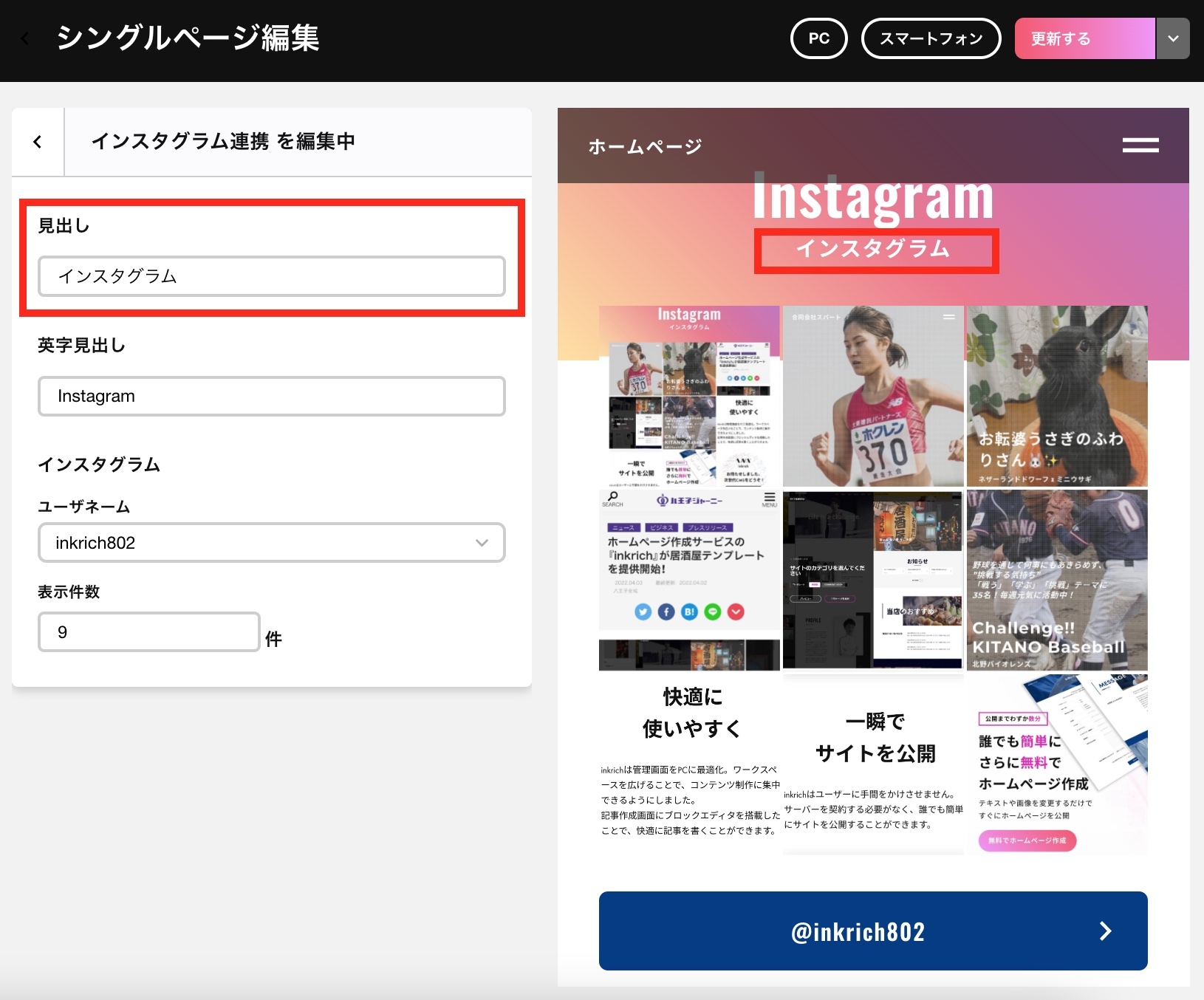Screen dimensions: 1204x1000
Task: Click the 英字見出し input containing Instagram
Action: point(272,397)
